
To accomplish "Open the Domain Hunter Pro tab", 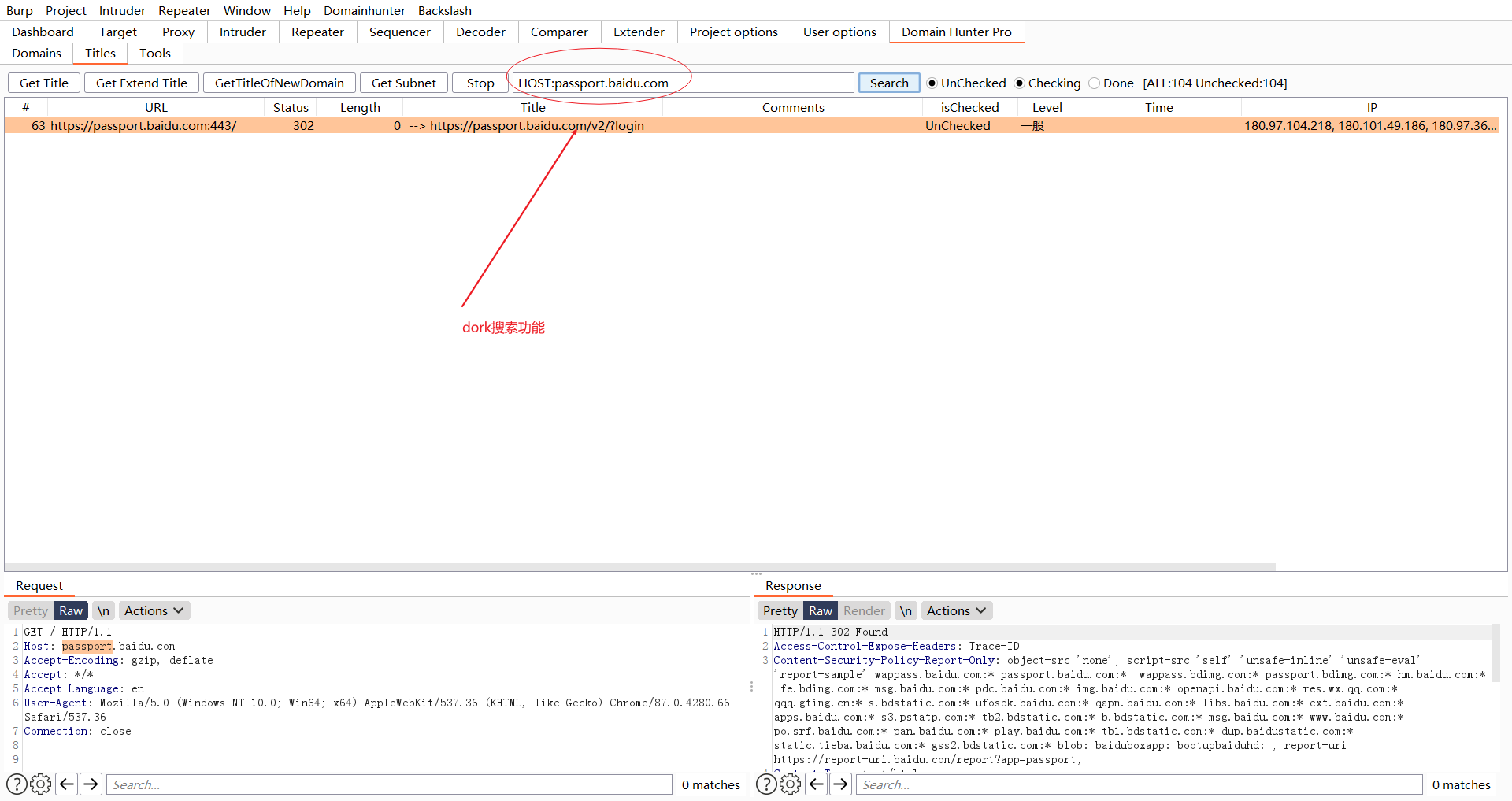I will click(x=957, y=32).
